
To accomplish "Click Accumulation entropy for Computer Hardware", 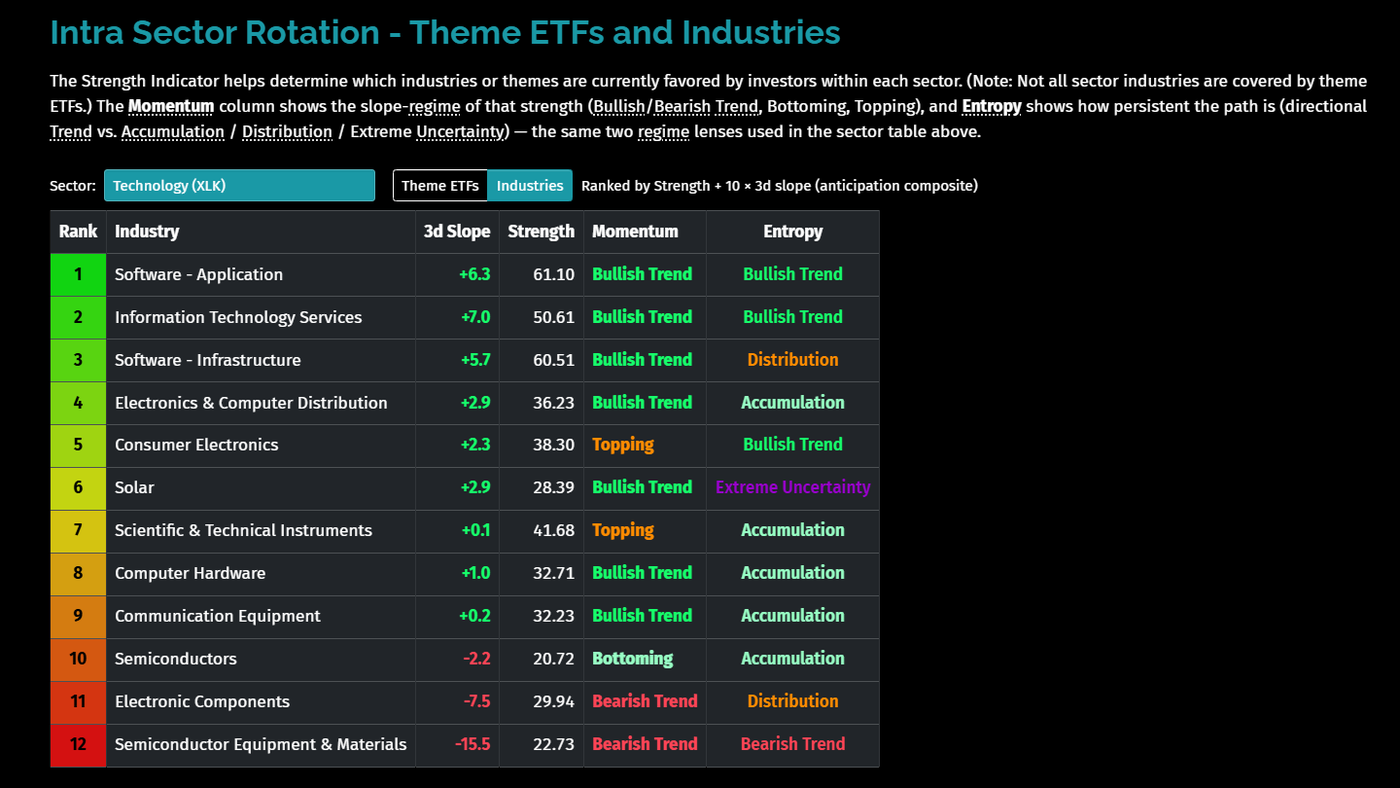I will [x=793, y=573].
